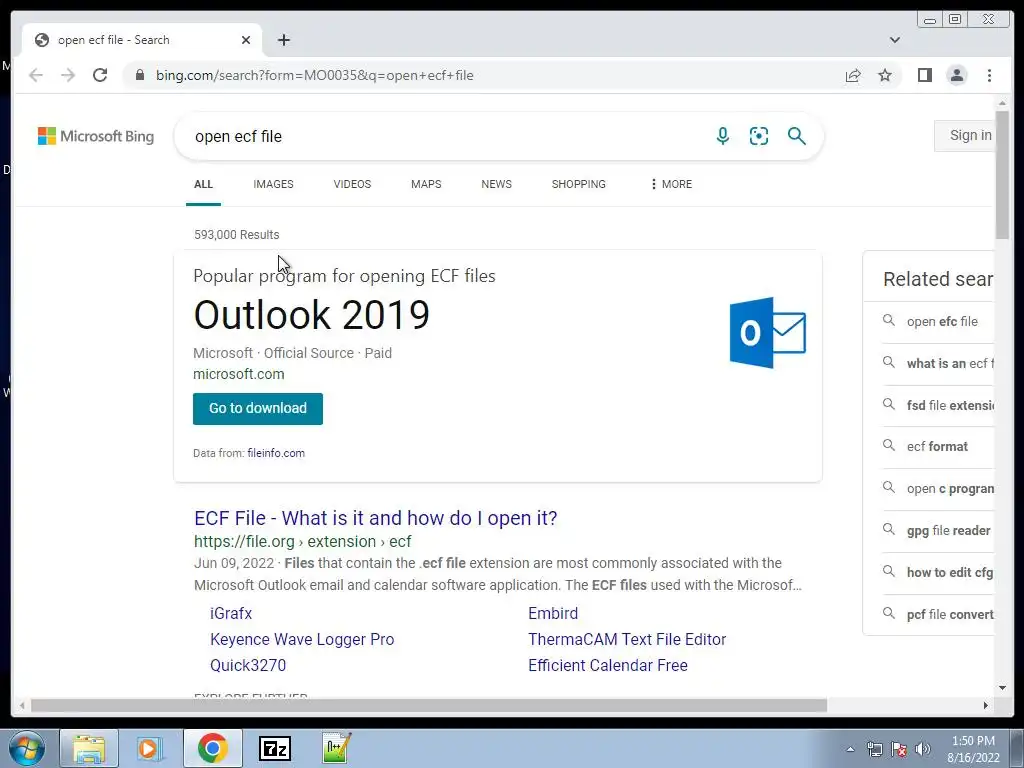This screenshot has width=1024, height=768.
Task: Open Windows Media Player from taskbar
Action: [x=150, y=748]
